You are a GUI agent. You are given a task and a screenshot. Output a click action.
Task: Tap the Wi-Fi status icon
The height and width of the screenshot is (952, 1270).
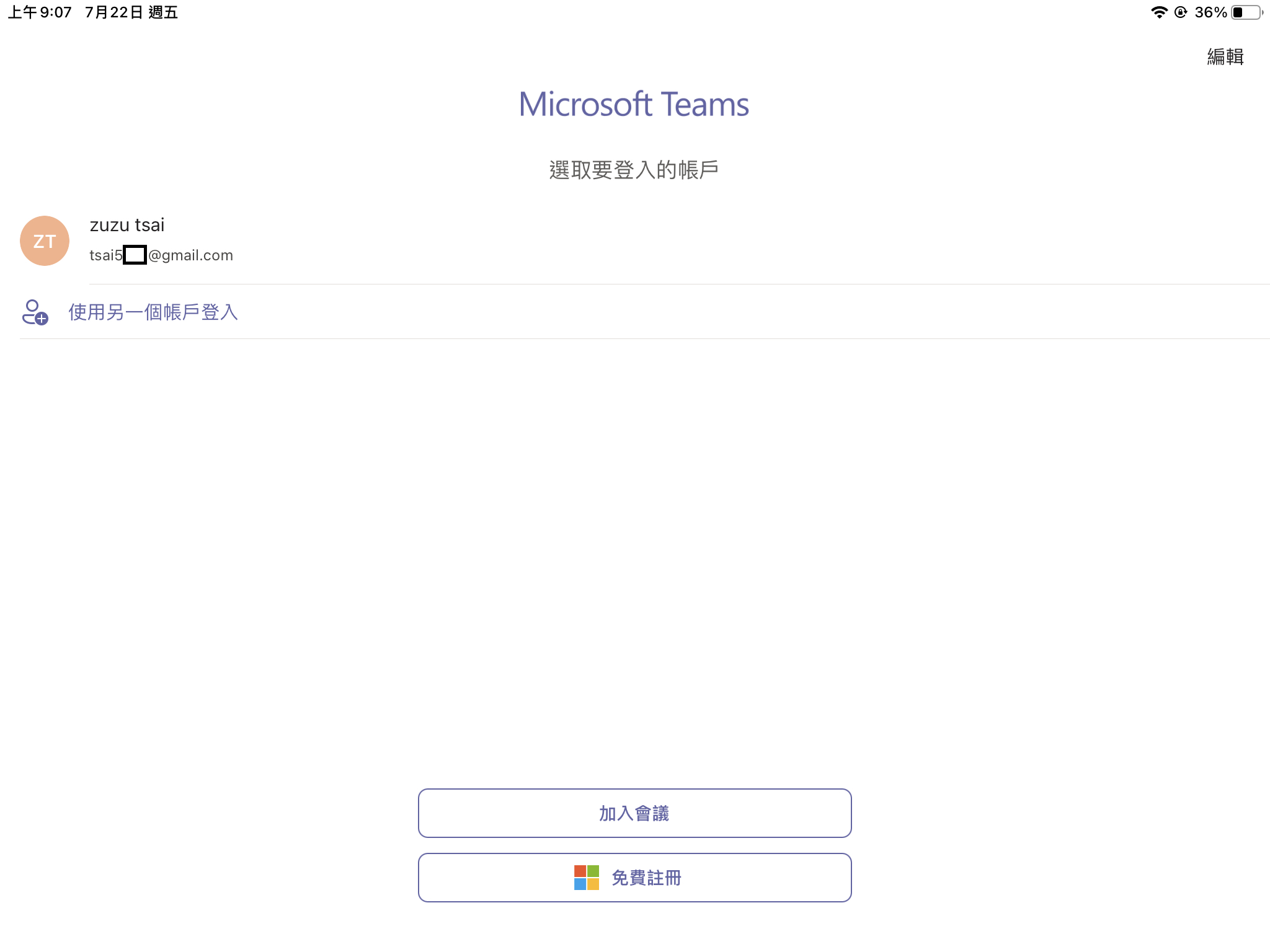[x=1158, y=12]
